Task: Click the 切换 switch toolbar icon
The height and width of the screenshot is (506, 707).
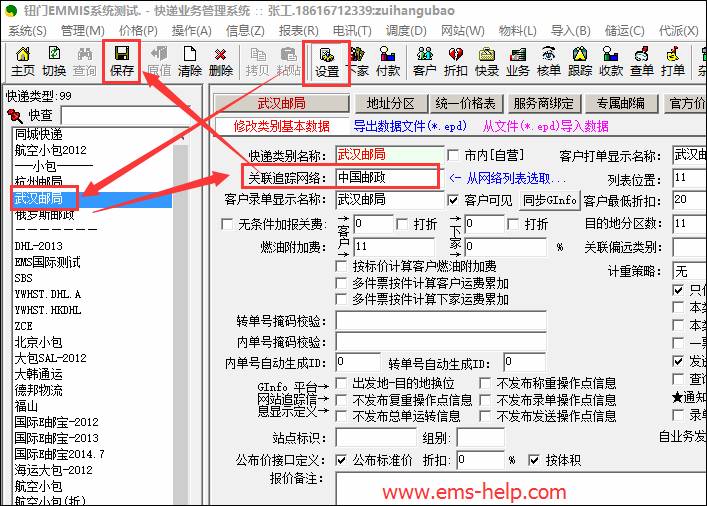Action: click(54, 62)
